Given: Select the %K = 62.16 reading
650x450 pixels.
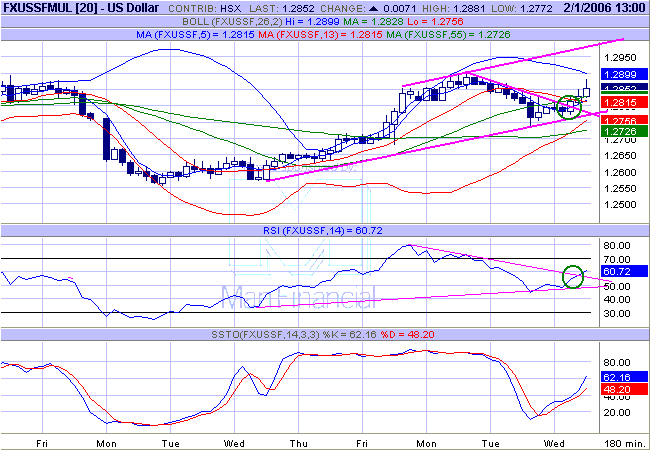Looking at the screenshot, I should [x=349, y=334].
